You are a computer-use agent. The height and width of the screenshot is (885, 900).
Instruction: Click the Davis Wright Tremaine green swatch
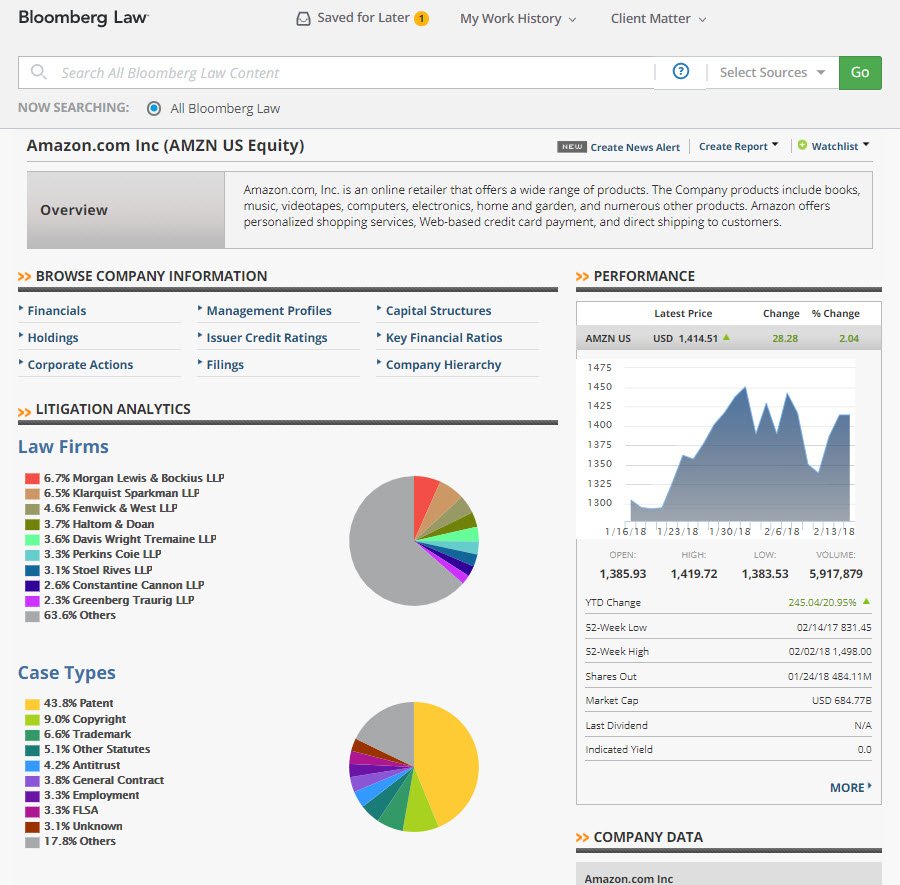click(32, 539)
